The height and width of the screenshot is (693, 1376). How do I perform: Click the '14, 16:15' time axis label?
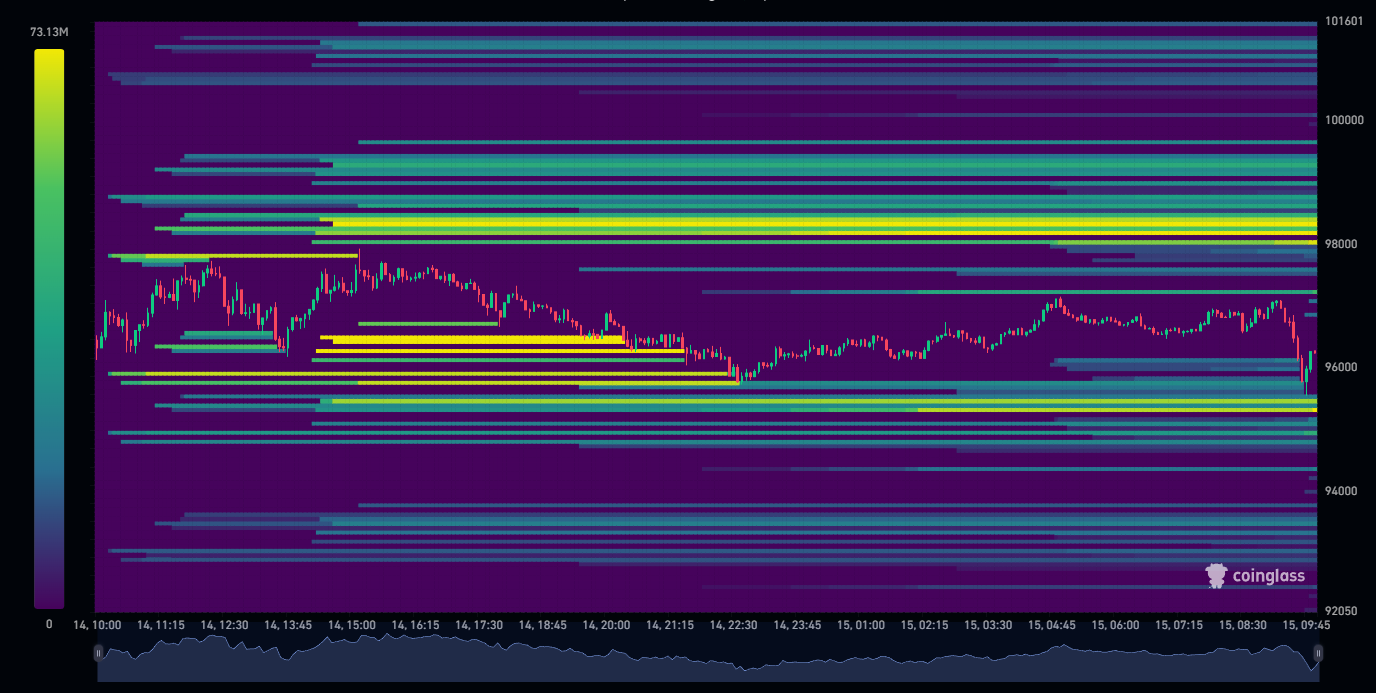coord(415,625)
